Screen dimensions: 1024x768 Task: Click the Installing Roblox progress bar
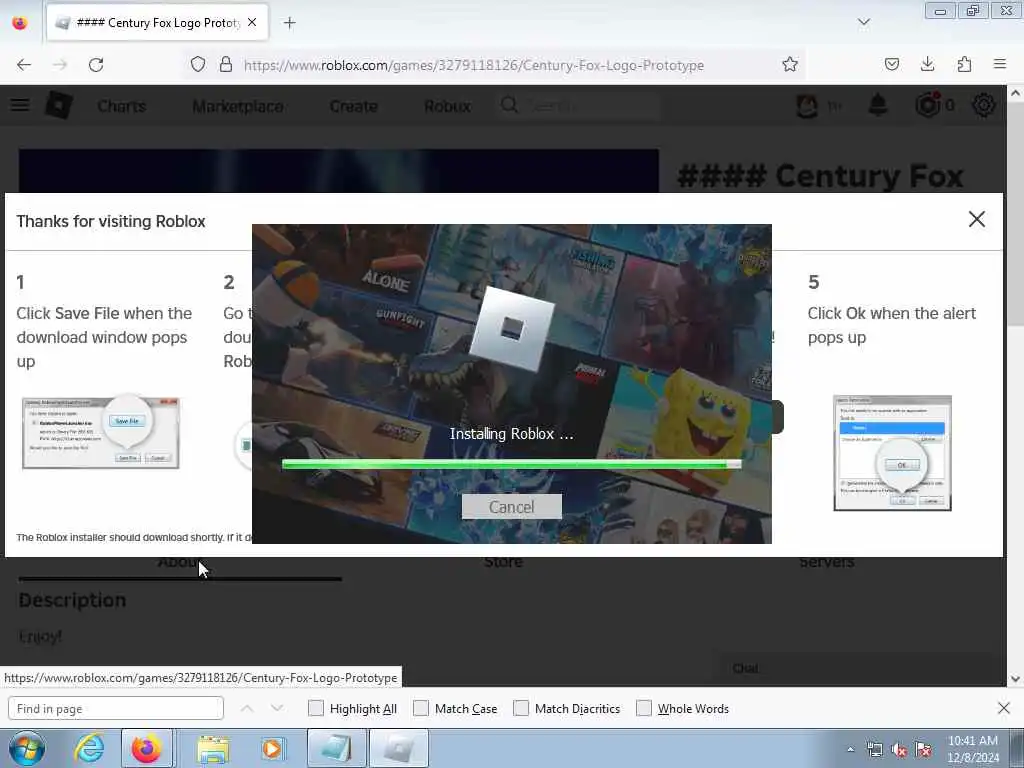pyautogui.click(x=511, y=464)
